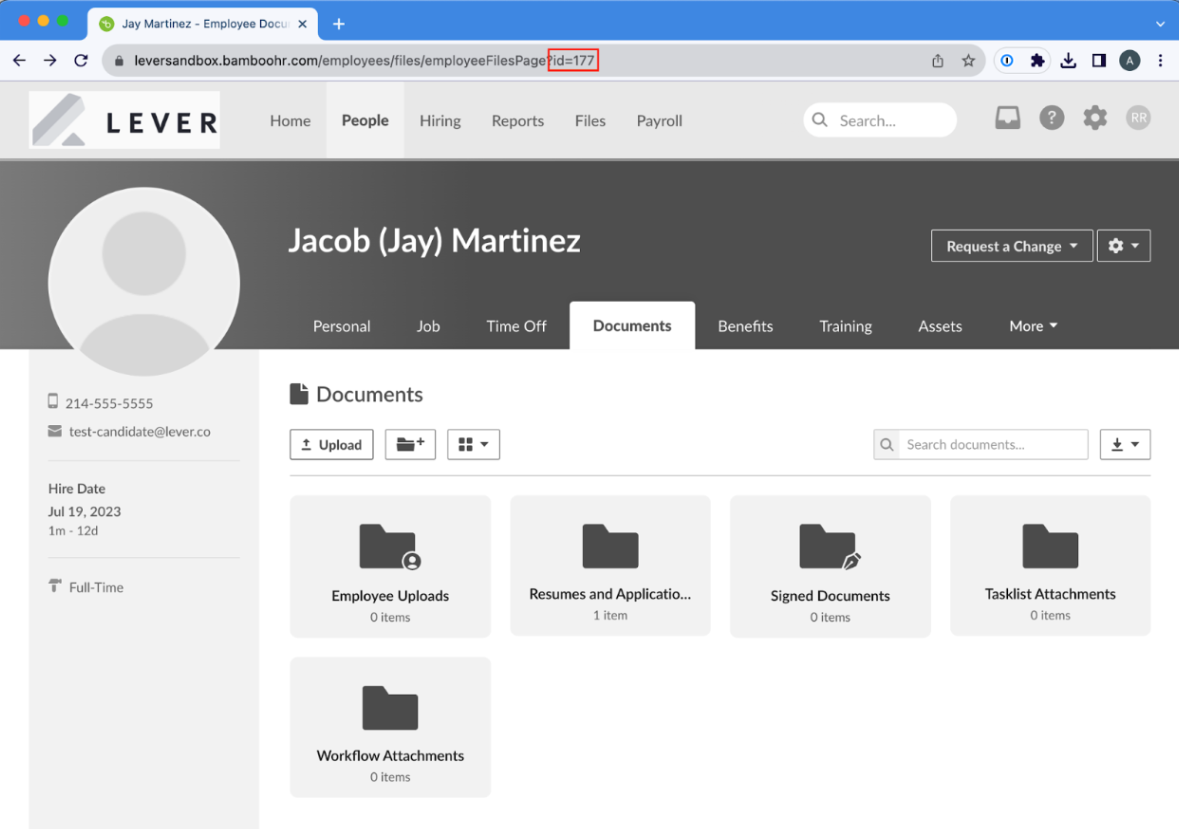
Task: Click the site lock icon in address bar
Action: [119, 61]
